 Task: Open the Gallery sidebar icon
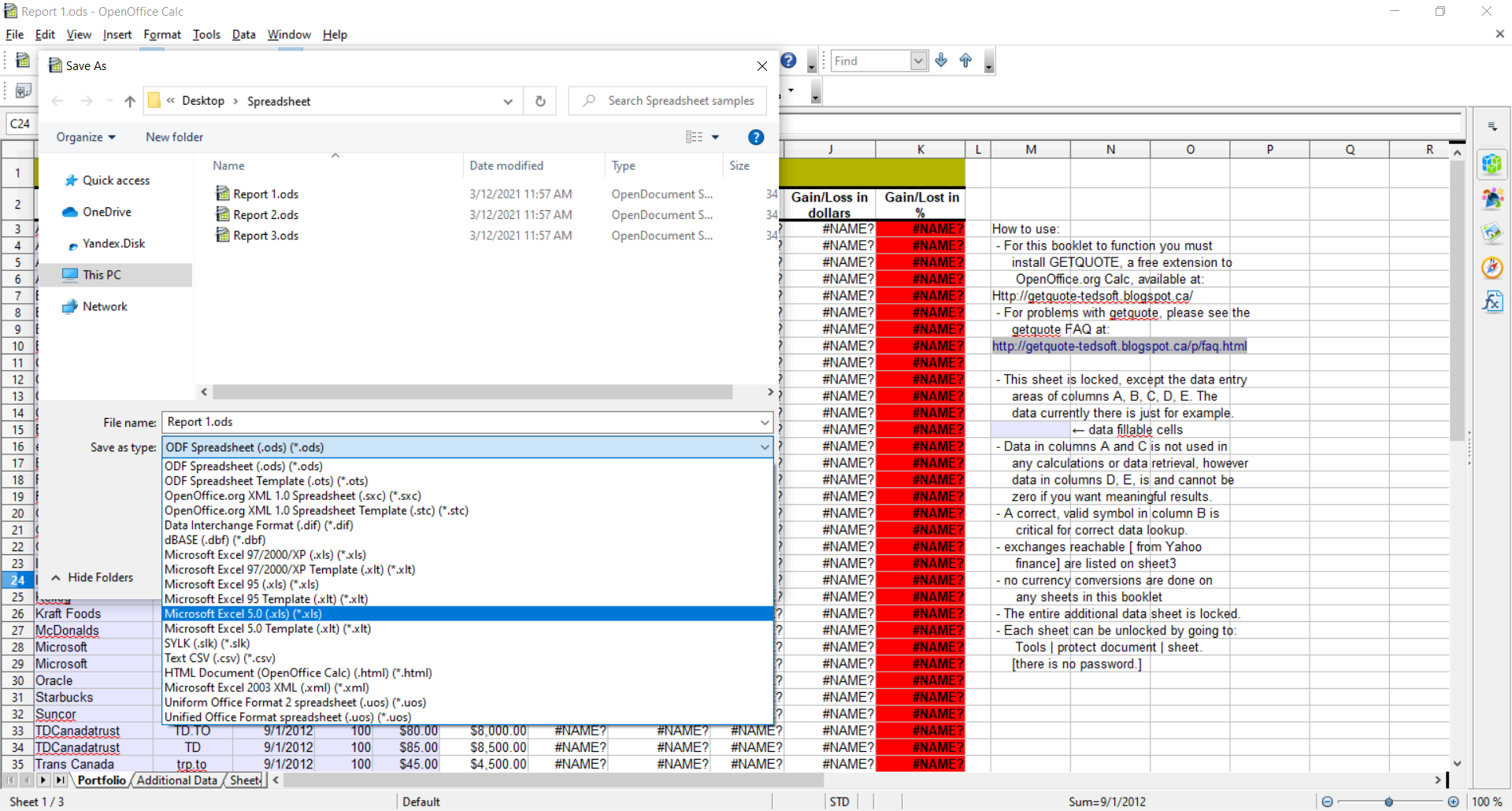point(1492,233)
